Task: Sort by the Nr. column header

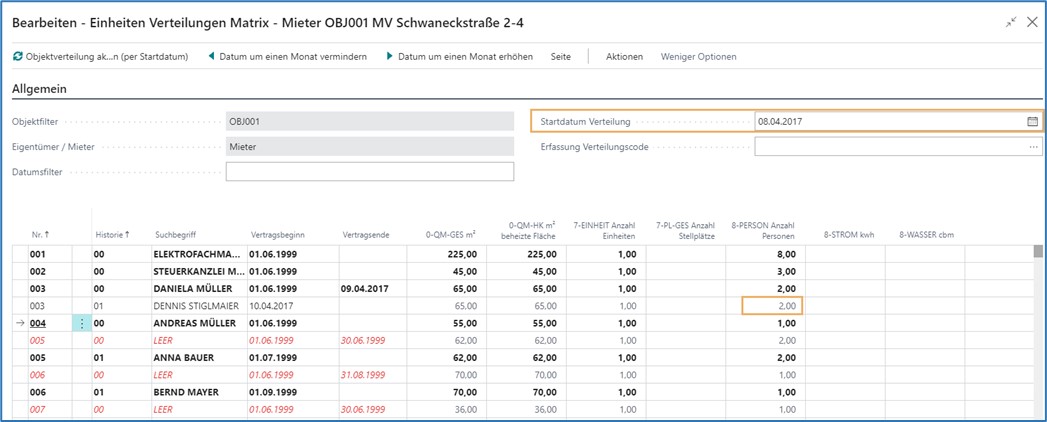Action: (41, 235)
